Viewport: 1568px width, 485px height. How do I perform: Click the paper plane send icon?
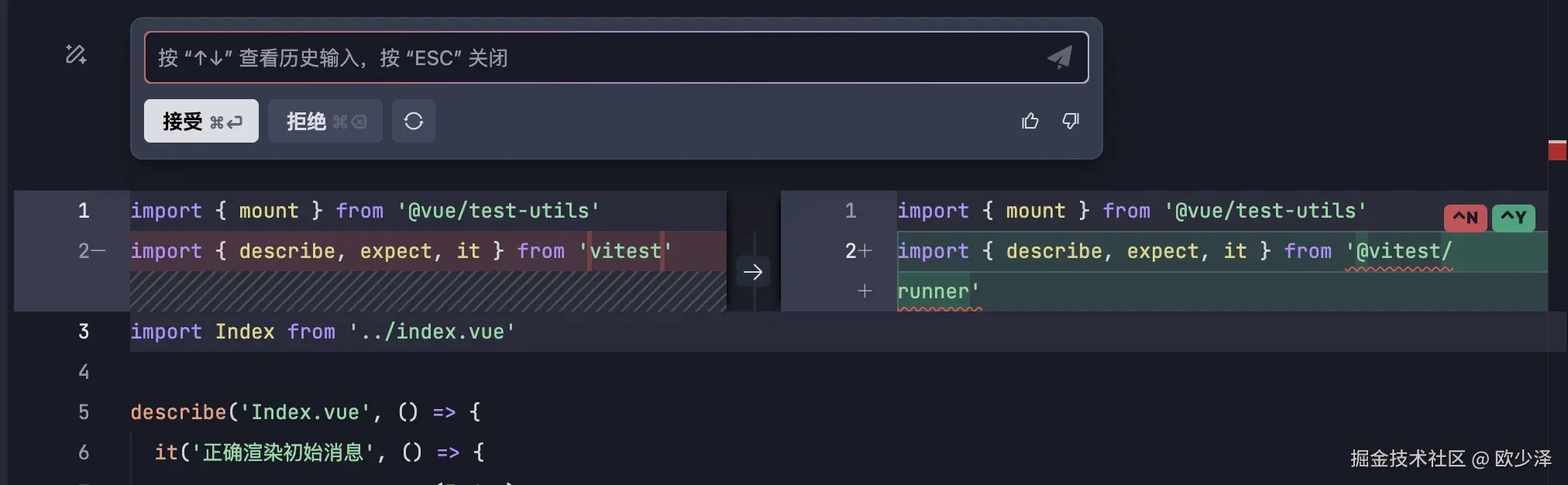pos(1060,57)
